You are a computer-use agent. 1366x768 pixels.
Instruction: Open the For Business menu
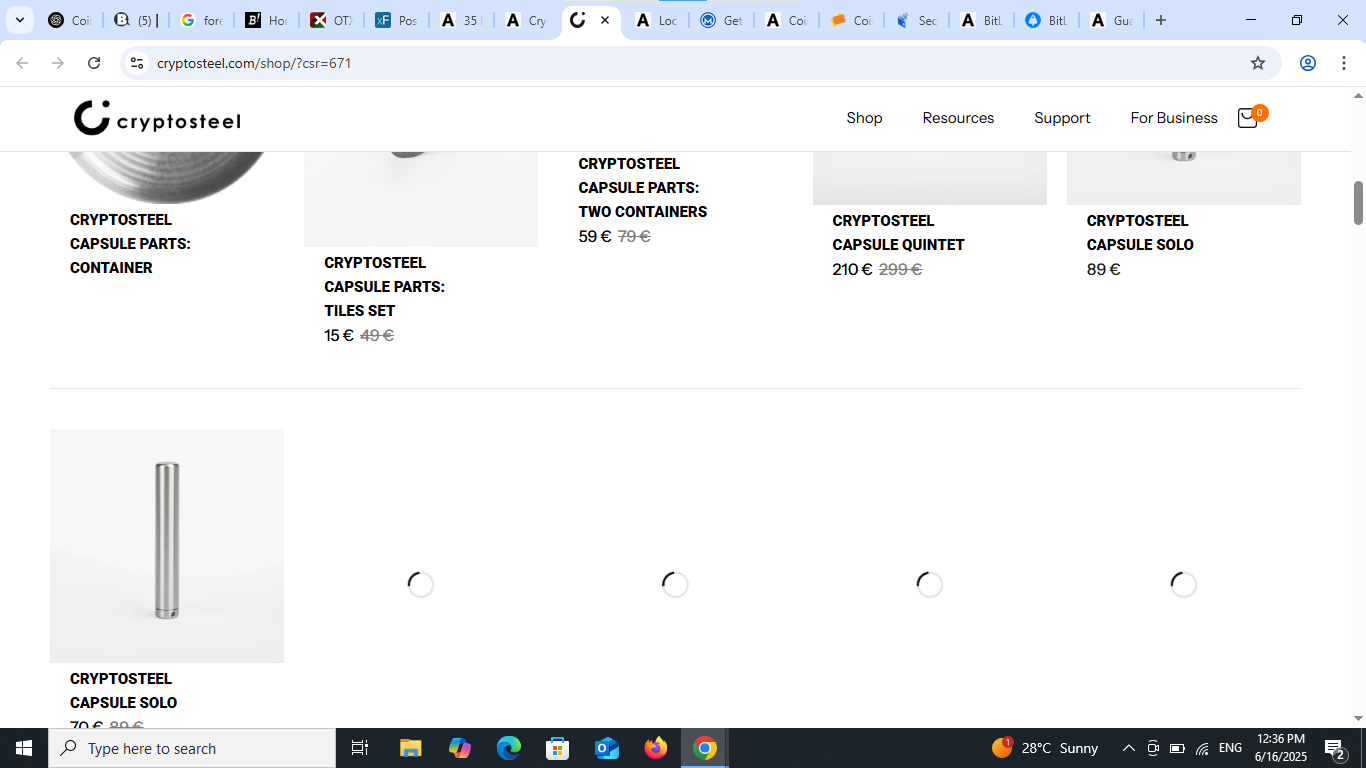[1174, 118]
